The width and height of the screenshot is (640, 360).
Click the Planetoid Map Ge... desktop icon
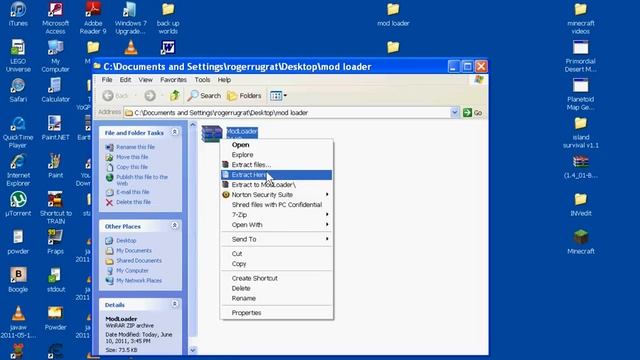(x=580, y=94)
